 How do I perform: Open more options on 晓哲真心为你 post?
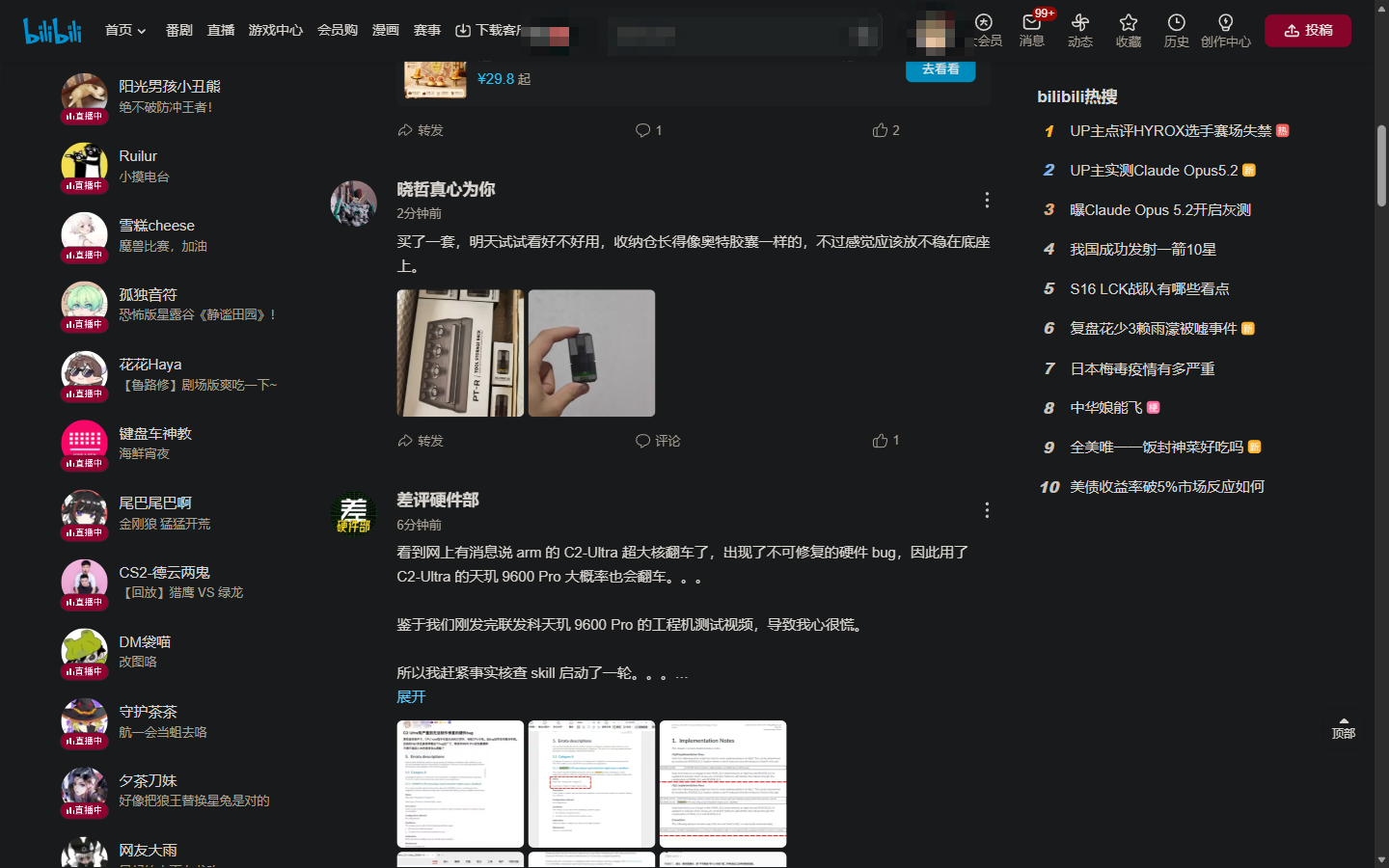[987, 200]
